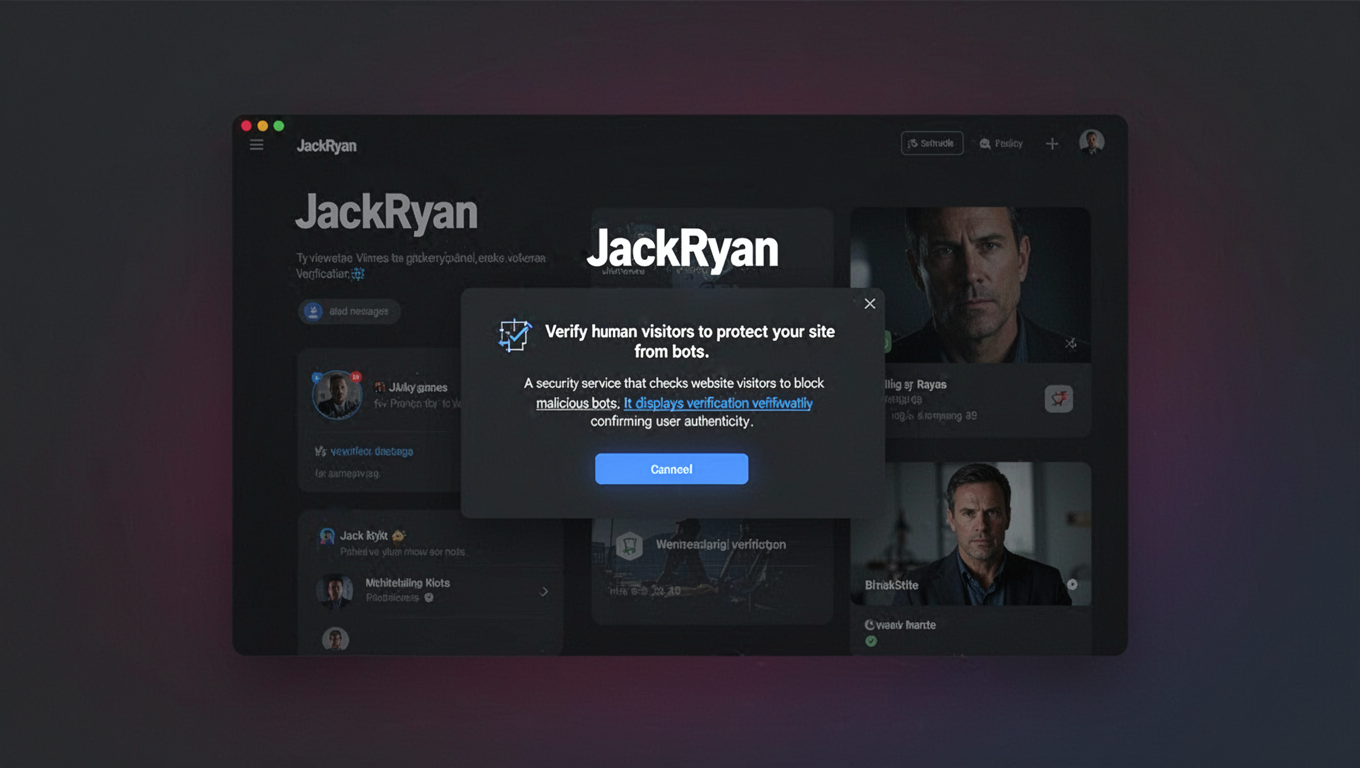Open the hamburger menu icon
Image resolution: width=1360 pixels, height=768 pixels.
pos(256,143)
